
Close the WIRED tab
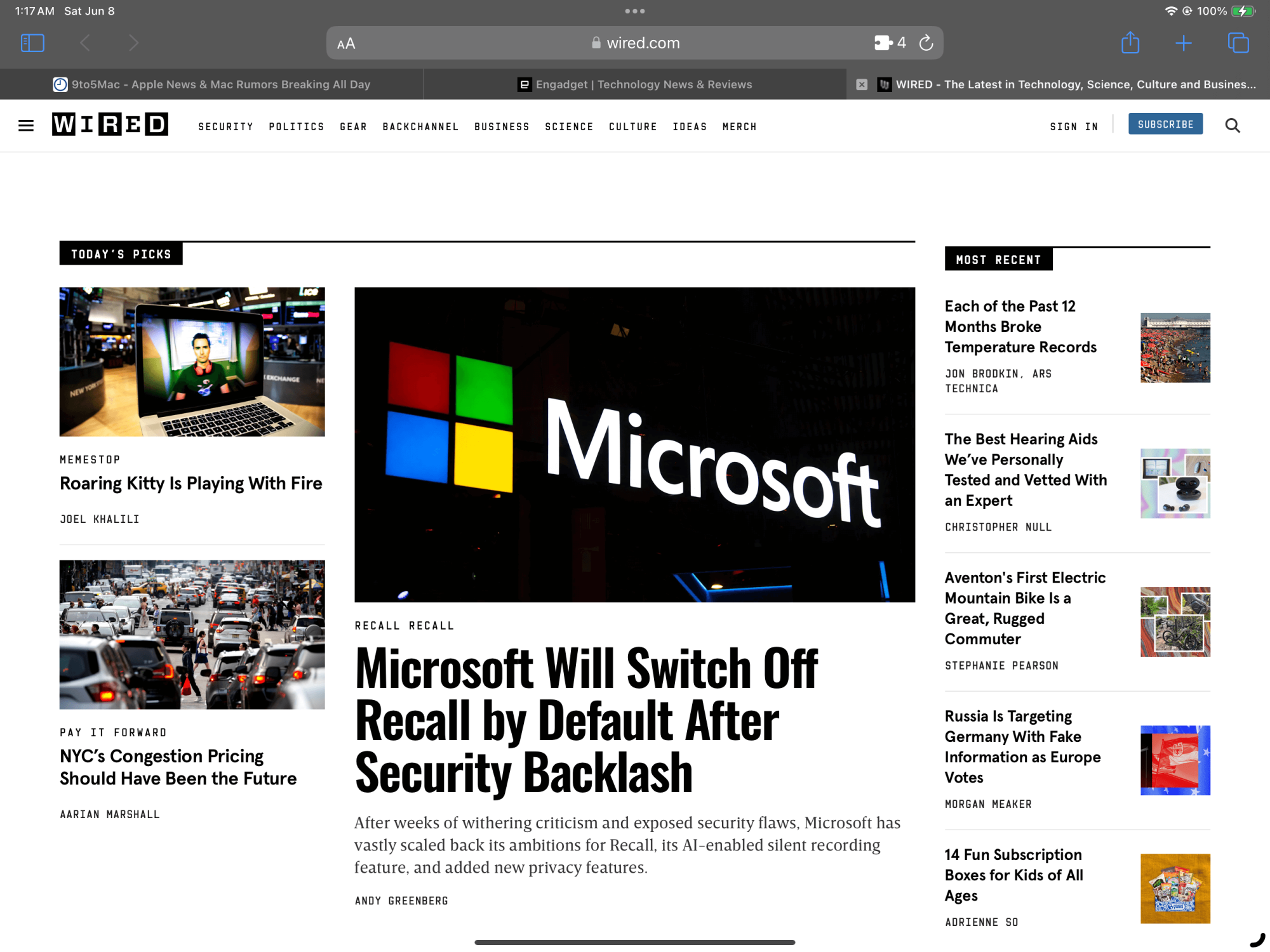[861, 84]
